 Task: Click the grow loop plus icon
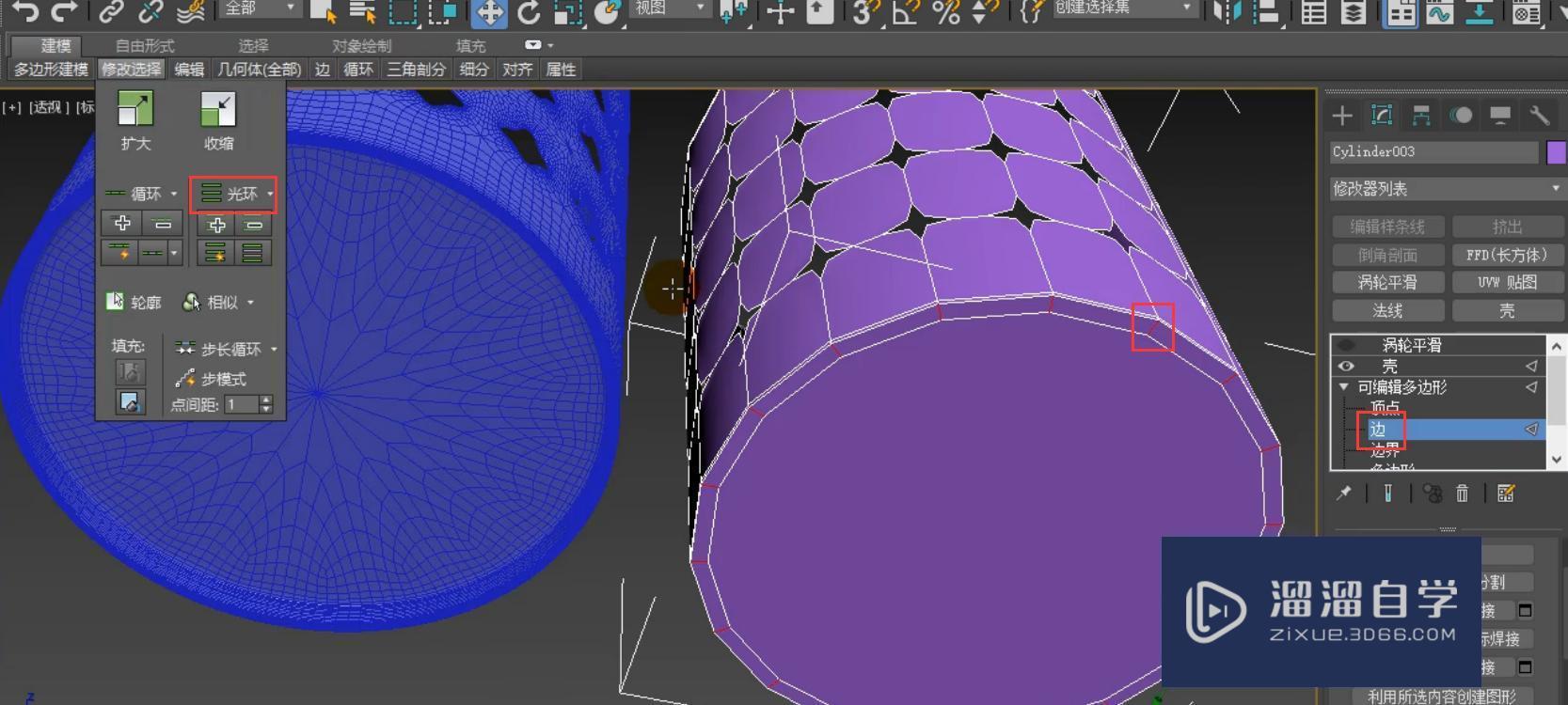pos(122,224)
